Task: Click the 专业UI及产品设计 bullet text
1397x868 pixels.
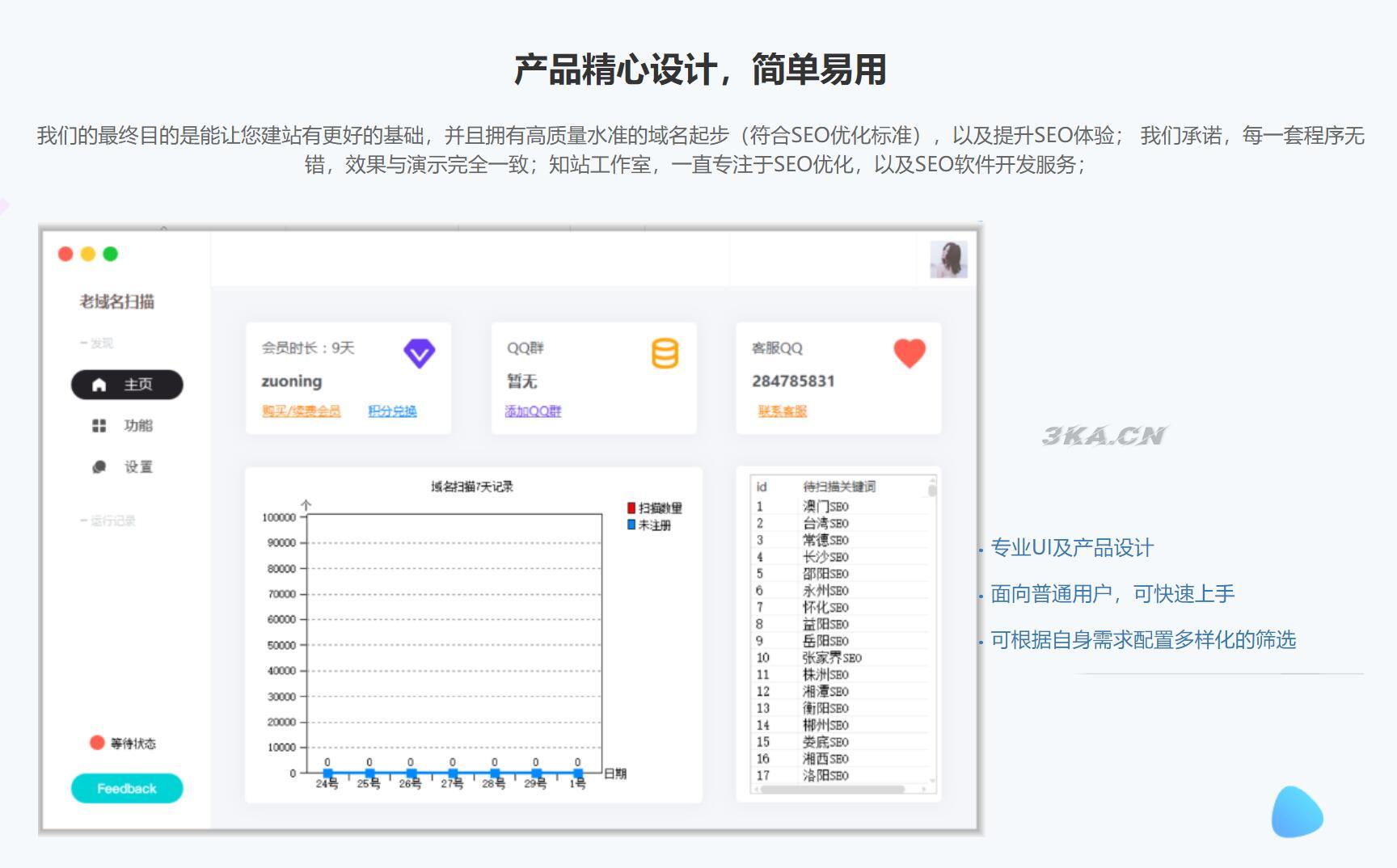Action: pyautogui.click(x=1072, y=548)
